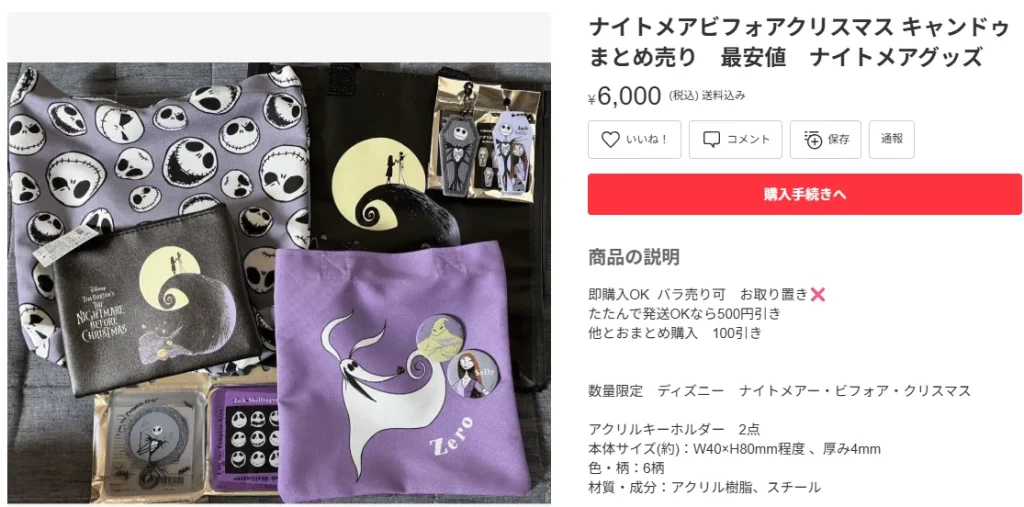Open the コメント comment button
Viewport: 1024px width, 507px height.
click(x=735, y=139)
